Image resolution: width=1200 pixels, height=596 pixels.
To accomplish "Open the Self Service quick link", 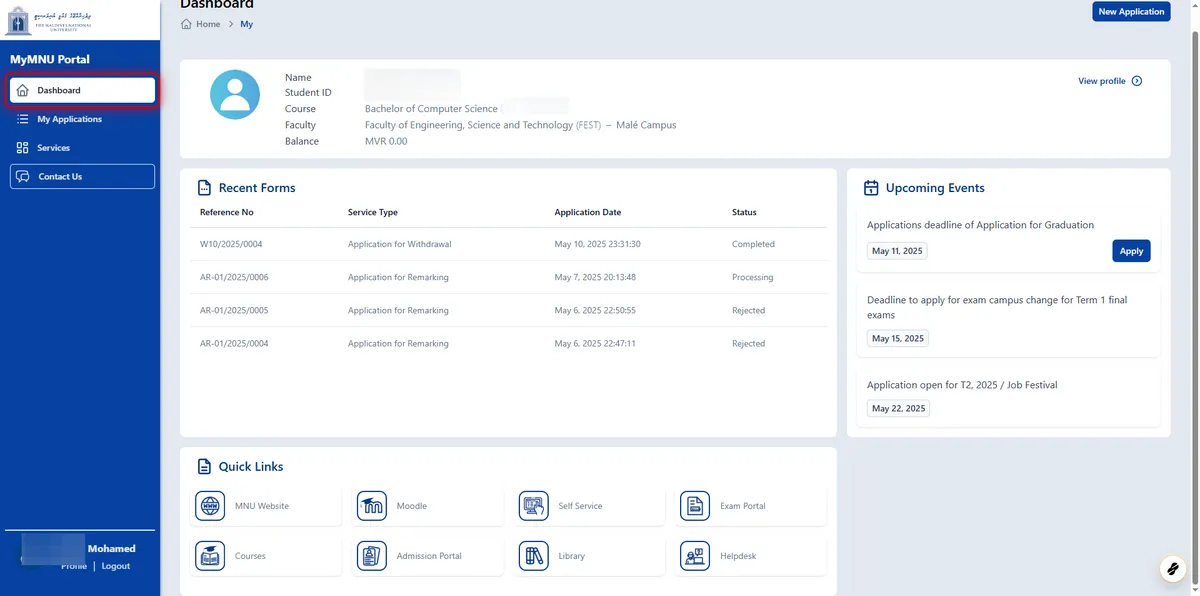I will click(589, 506).
